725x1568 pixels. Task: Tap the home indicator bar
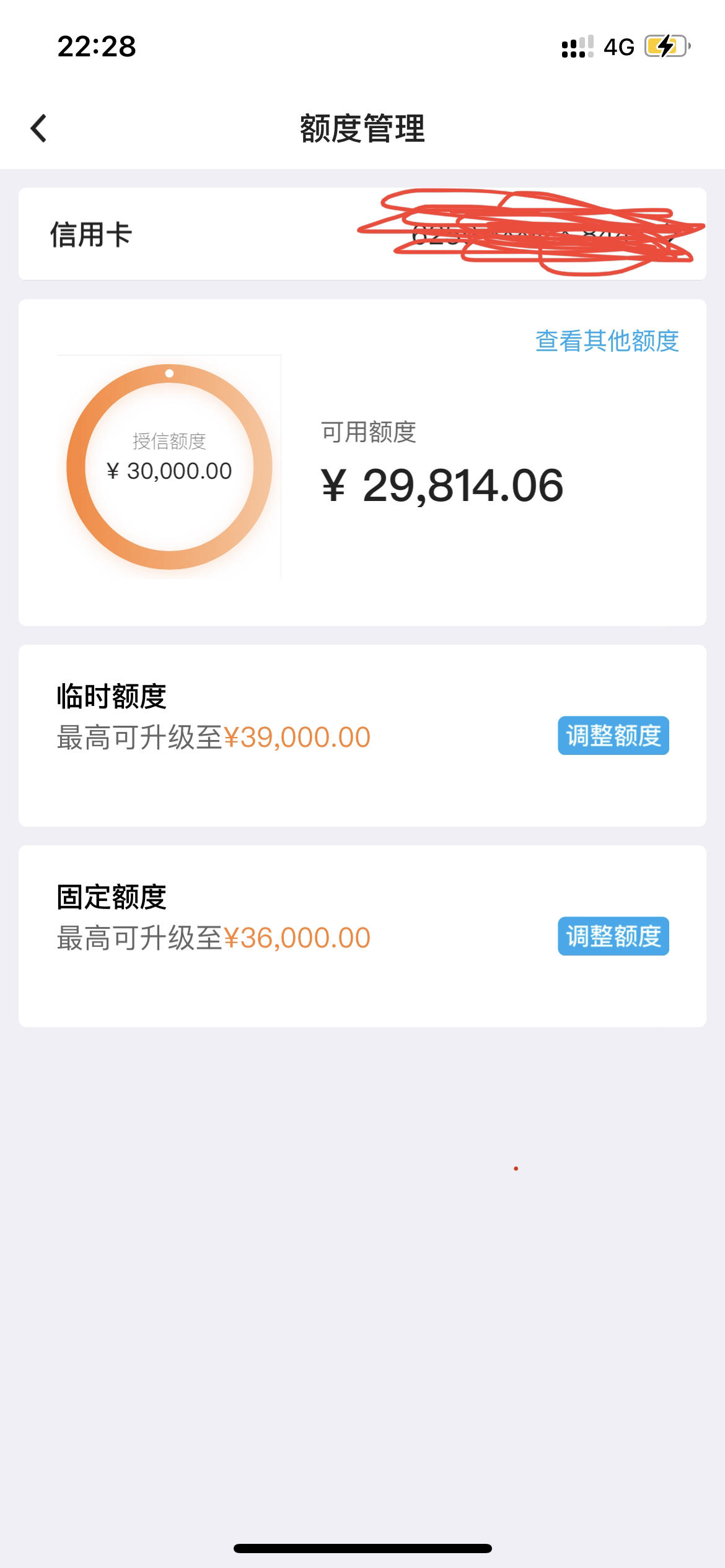click(x=362, y=1548)
